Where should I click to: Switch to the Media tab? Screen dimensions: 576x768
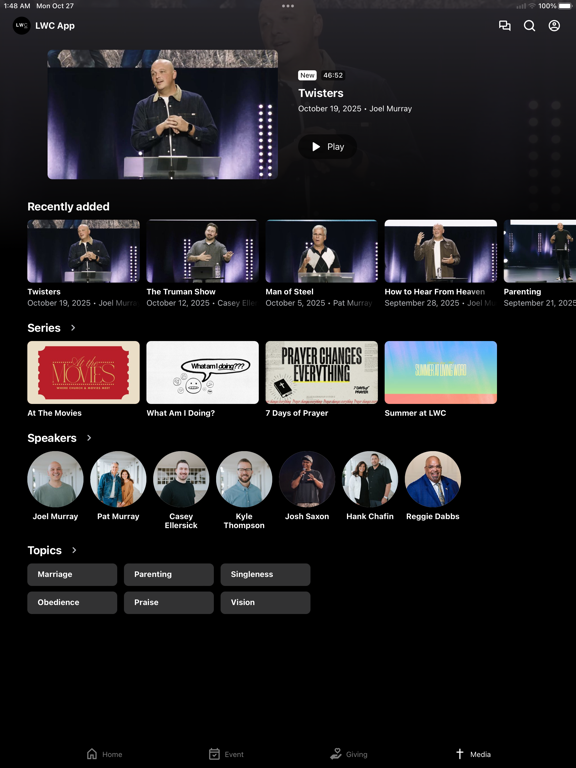pos(473,754)
